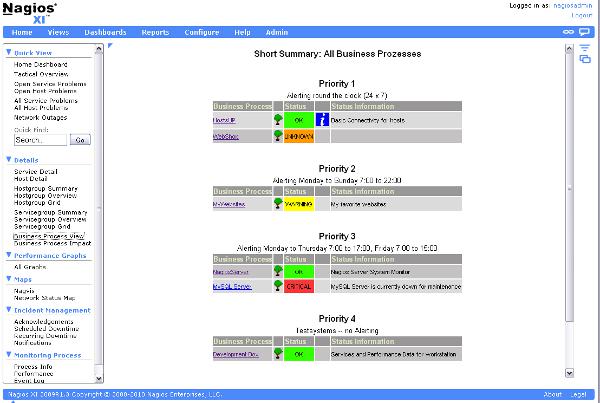Click the green OK status cell in Priority 4
The image size is (600, 403).
tap(299, 354)
